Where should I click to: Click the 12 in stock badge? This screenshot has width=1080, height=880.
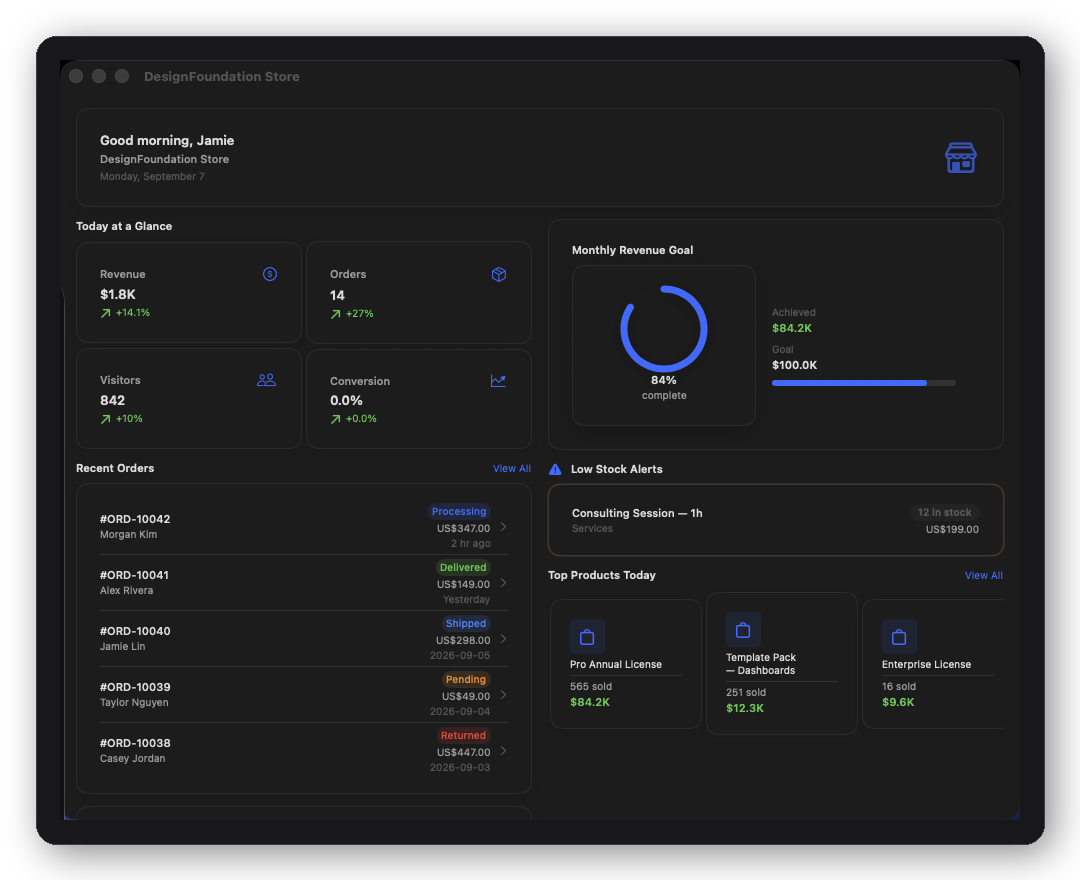coord(944,512)
